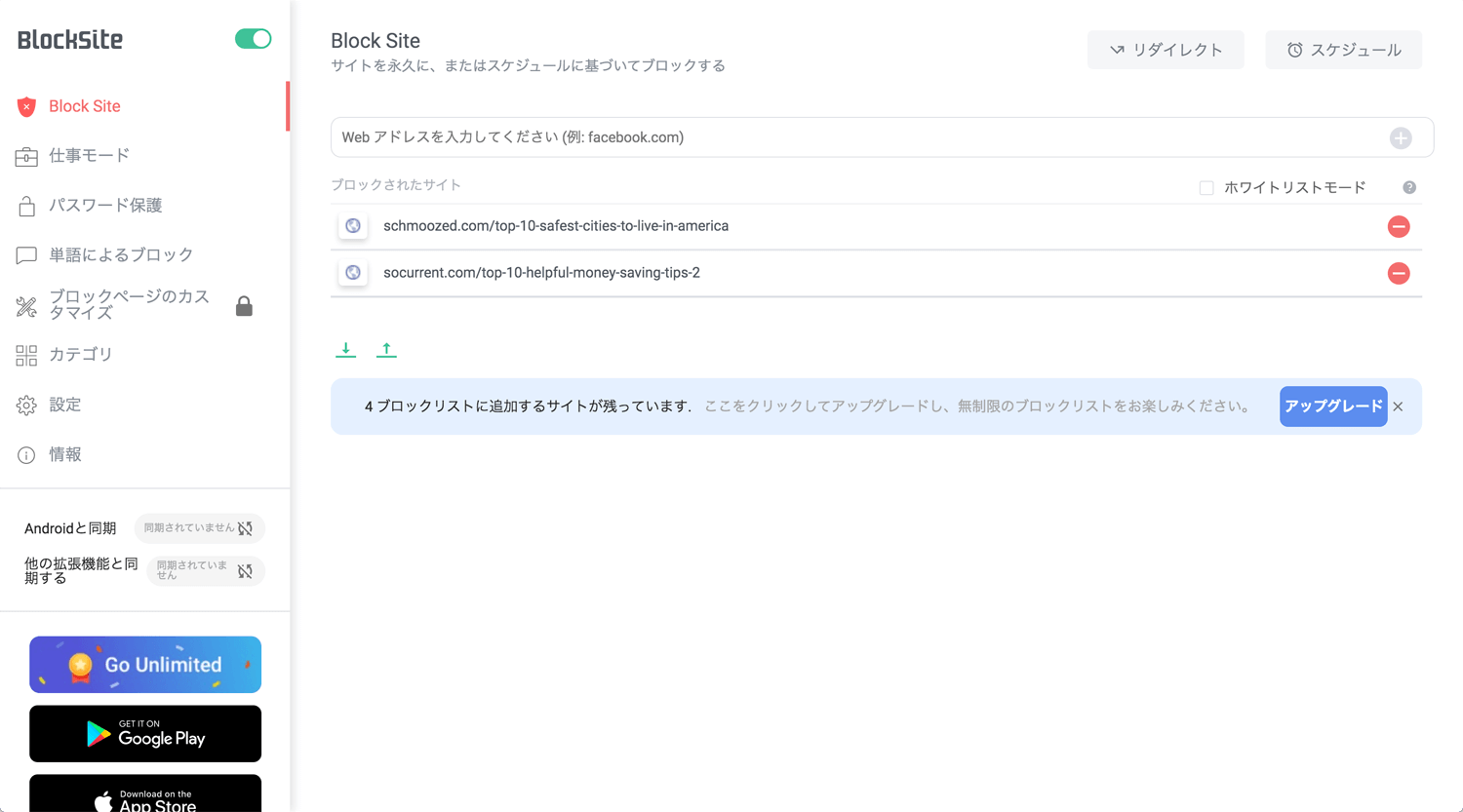Click the upload export arrow icon
Image resolution: width=1463 pixels, height=812 pixels.
[x=386, y=350]
